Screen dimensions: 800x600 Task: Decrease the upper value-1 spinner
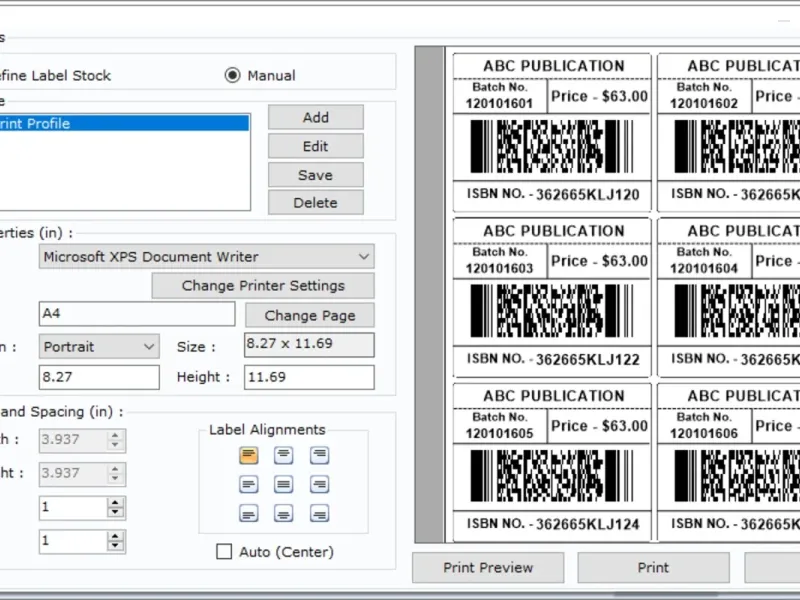pyautogui.click(x=115, y=513)
